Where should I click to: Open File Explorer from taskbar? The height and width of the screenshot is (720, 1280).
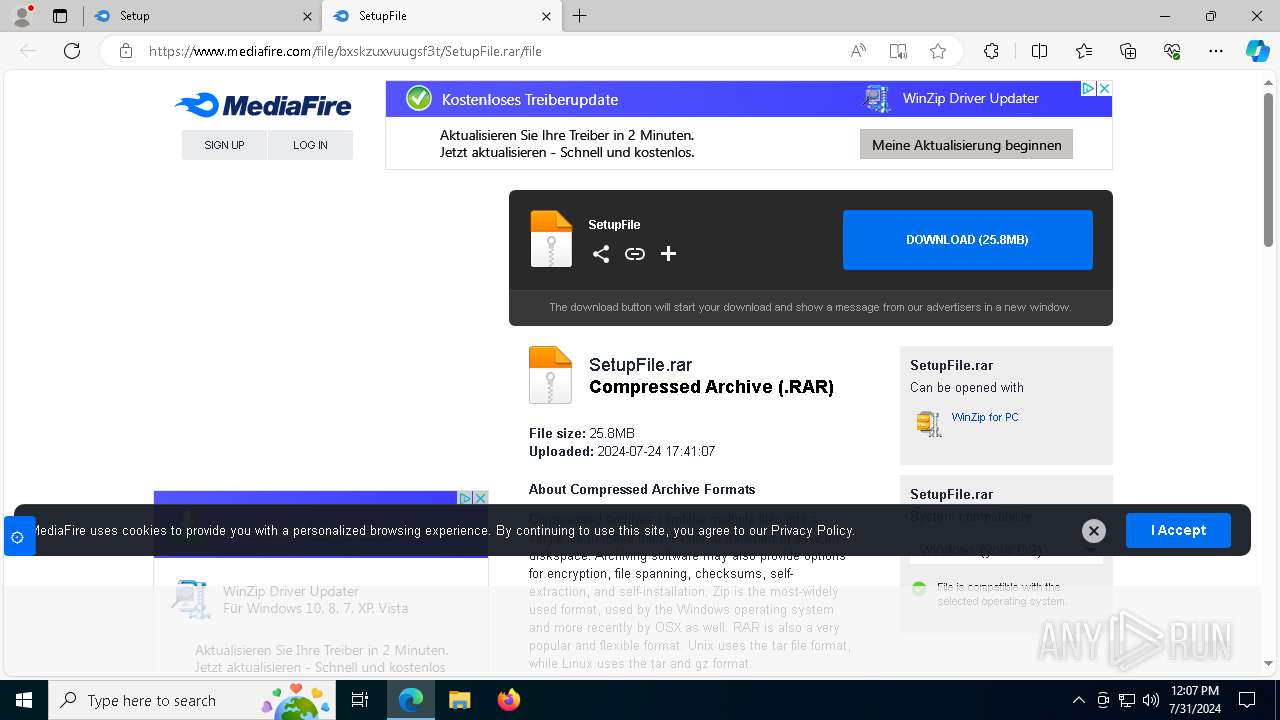coord(459,700)
